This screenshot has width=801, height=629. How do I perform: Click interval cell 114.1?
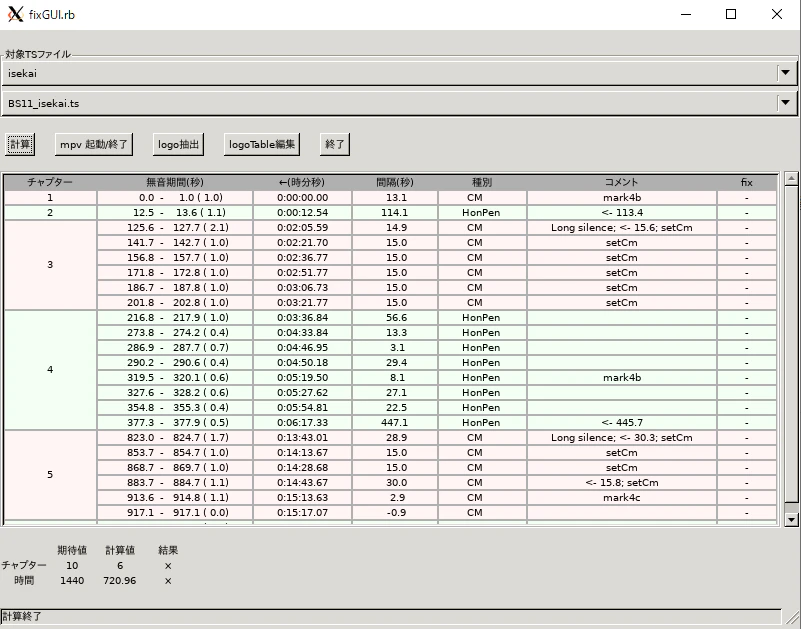[394, 213]
